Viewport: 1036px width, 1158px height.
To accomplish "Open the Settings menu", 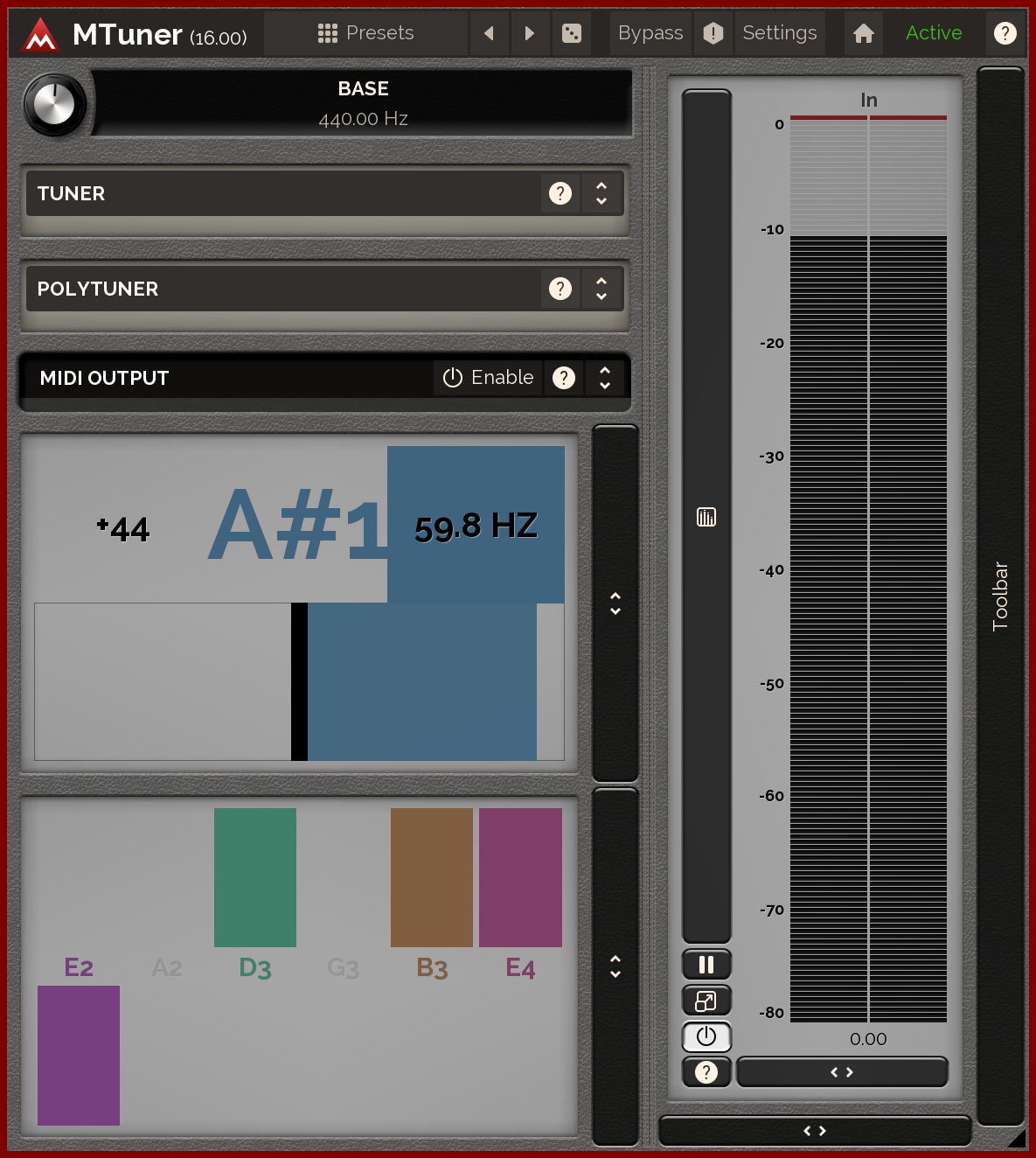I will (x=780, y=33).
